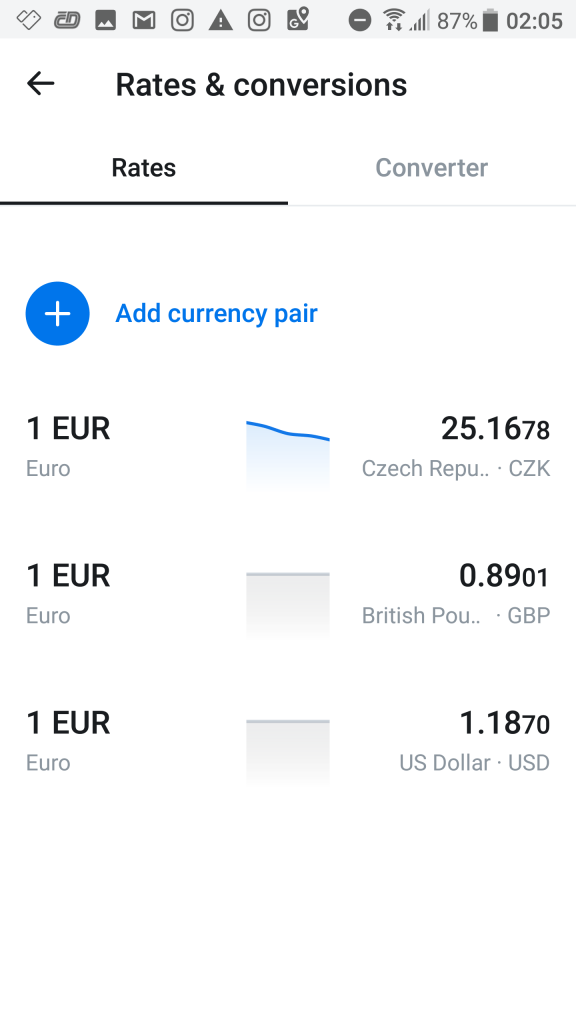The height and width of the screenshot is (1024, 576).
Task: Switch to the Converter tab
Action: 432,168
